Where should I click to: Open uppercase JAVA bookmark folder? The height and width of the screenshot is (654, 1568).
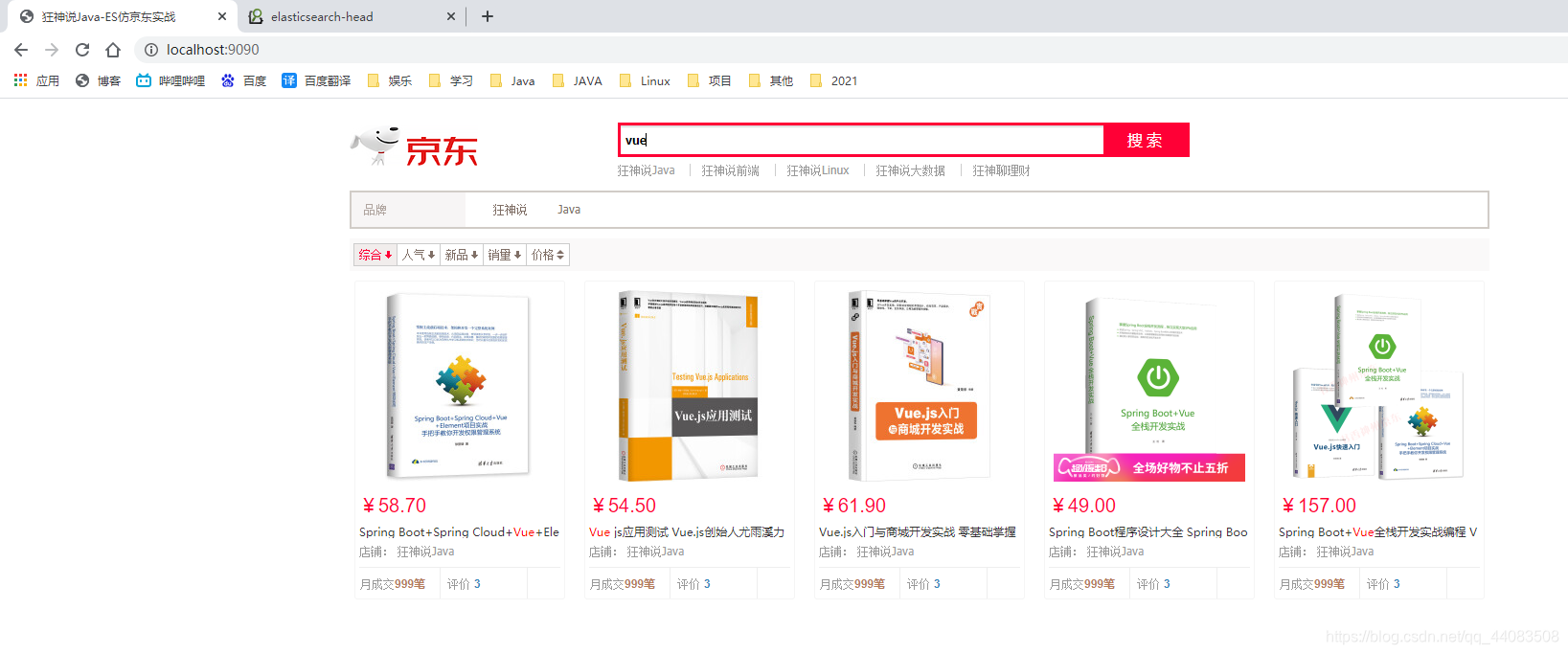pyautogui.click(x=578, y=80)
